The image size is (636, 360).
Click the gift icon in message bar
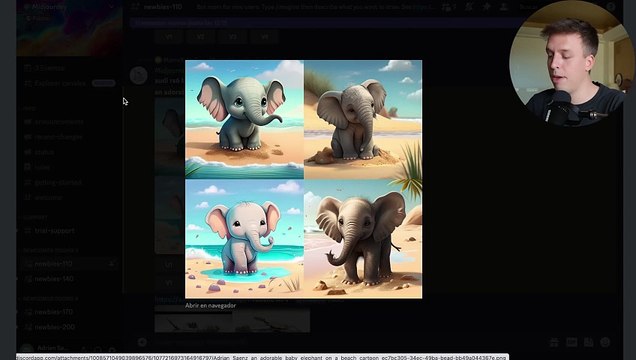point(554,342)
